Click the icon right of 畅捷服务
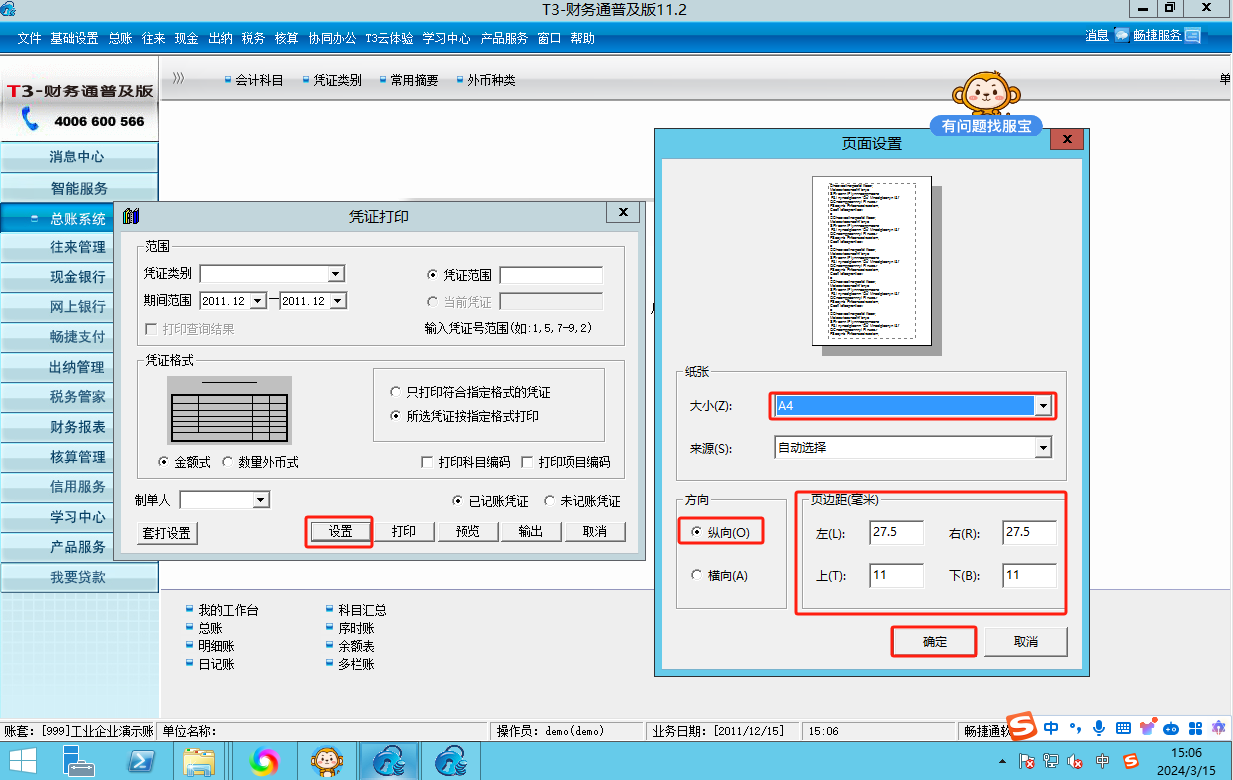 (1193, 35)
